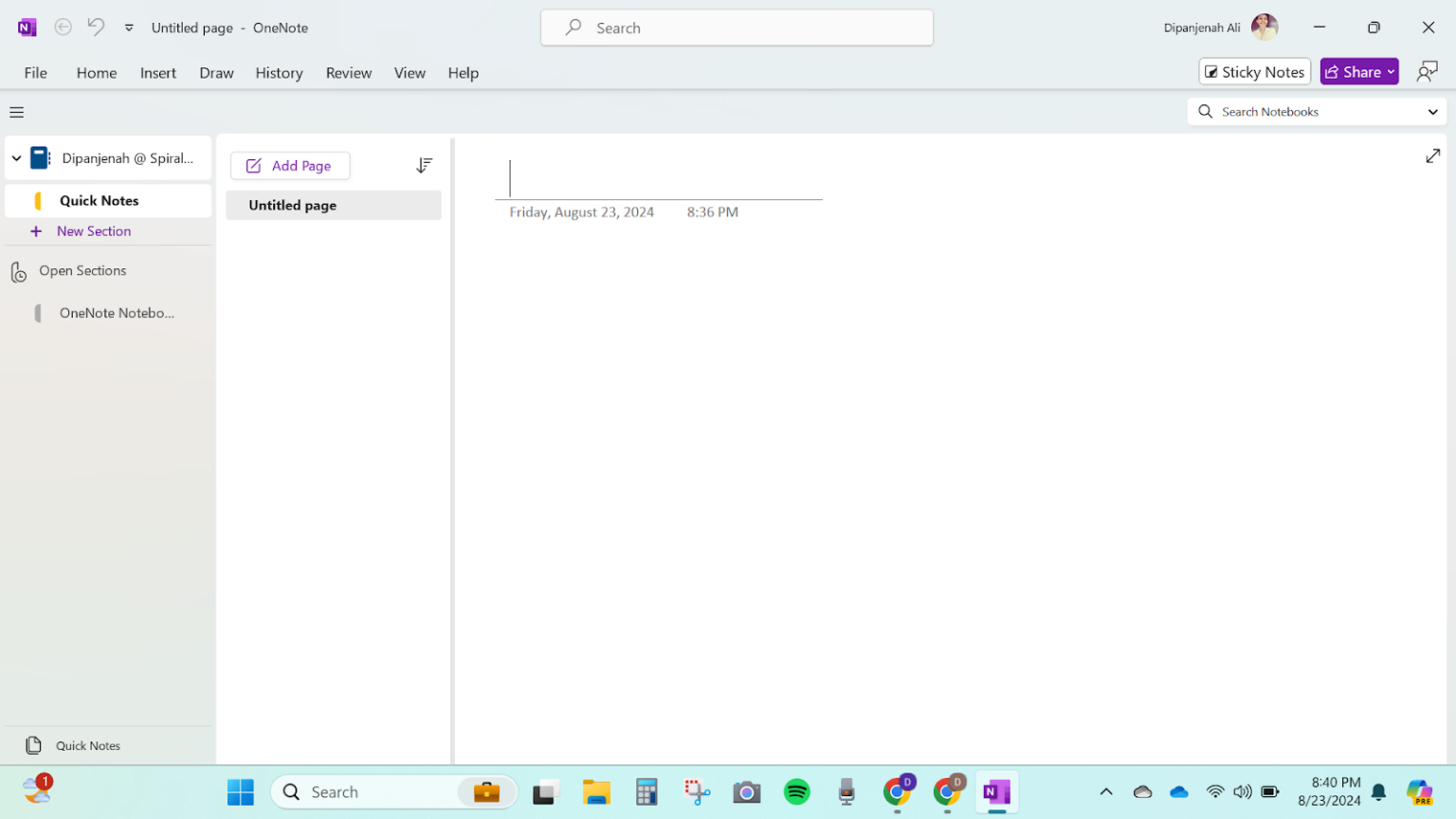Expand page to full view with diagonal arrows
Screen dimensions: 1456x819
click(x=1432, y=155)
